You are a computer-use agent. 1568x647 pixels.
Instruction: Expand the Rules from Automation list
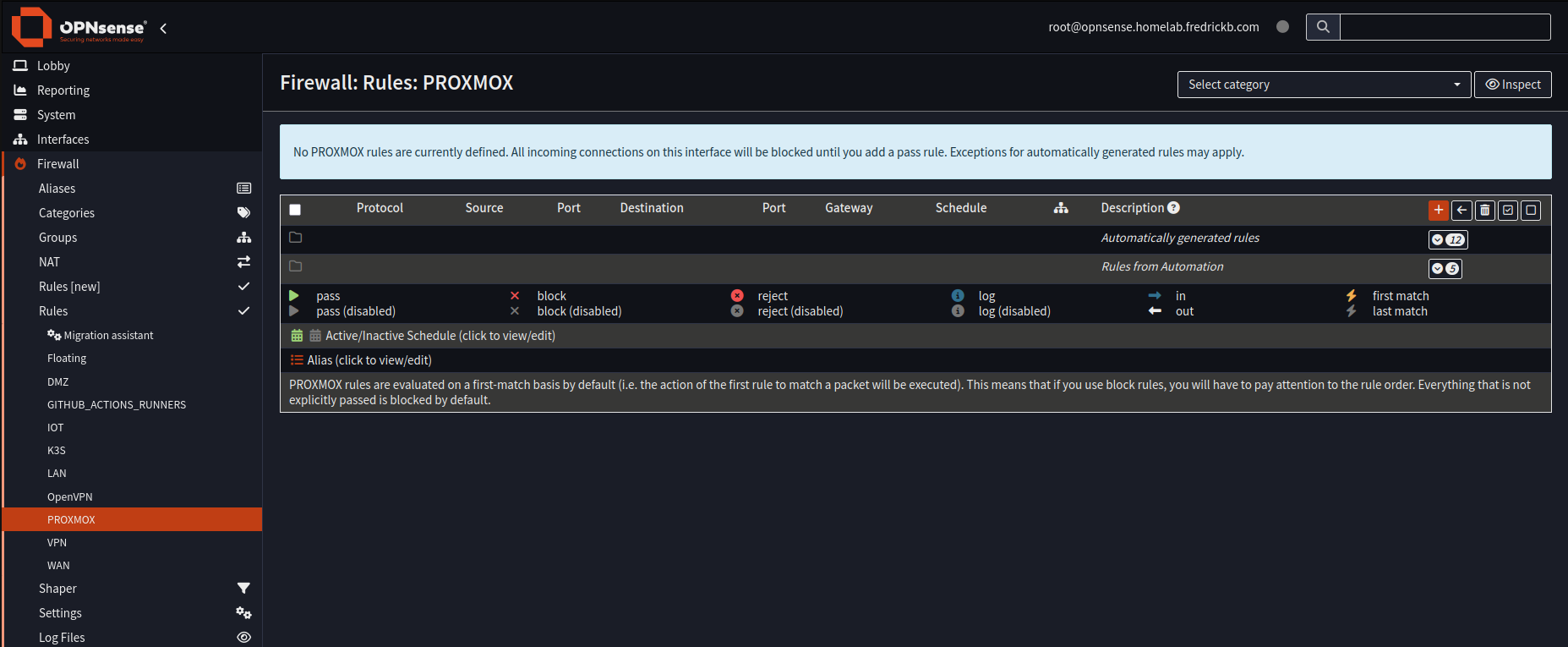(1445, 268)
